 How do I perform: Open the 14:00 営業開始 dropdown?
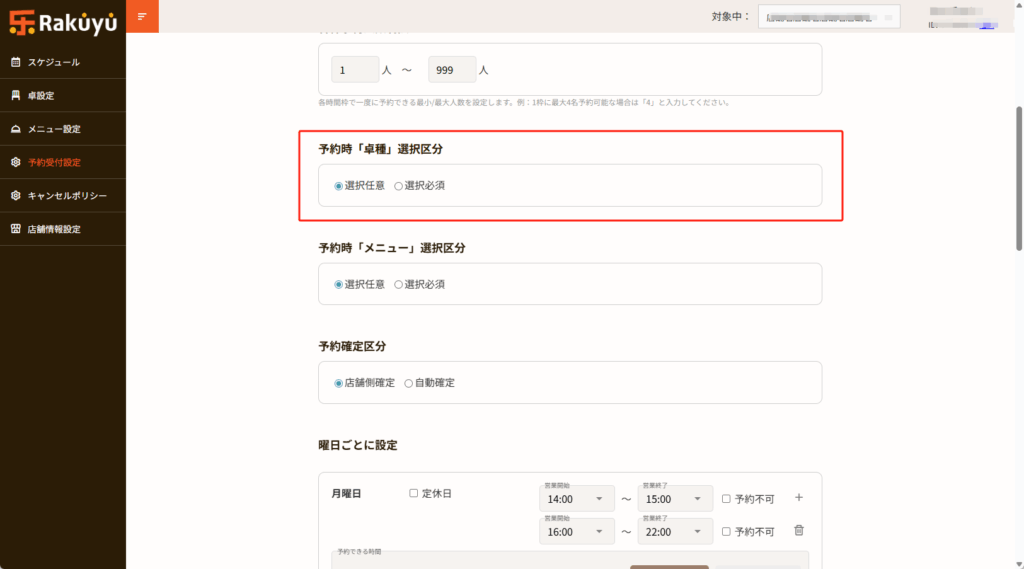[x=576, y=499]
